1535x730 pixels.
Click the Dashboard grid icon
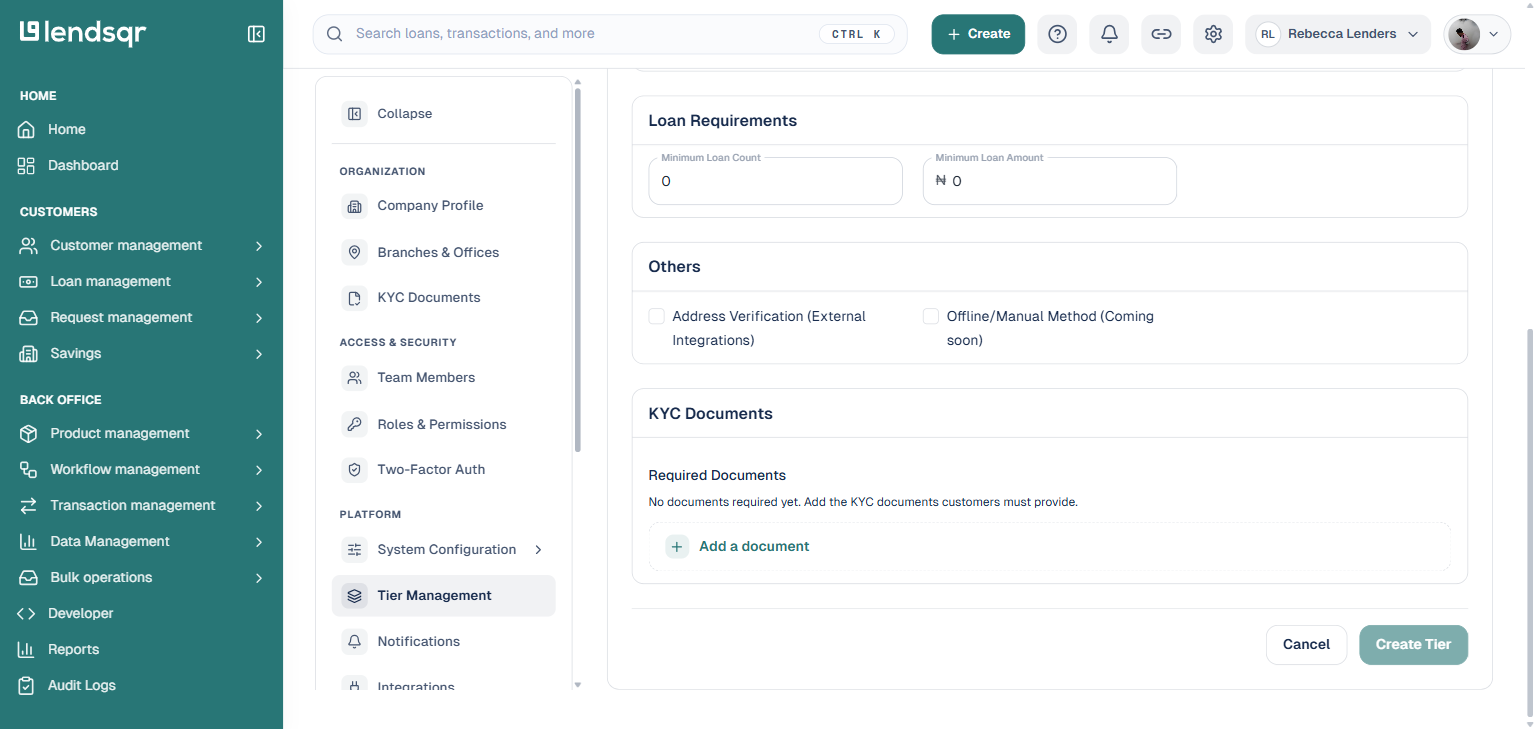27,166
